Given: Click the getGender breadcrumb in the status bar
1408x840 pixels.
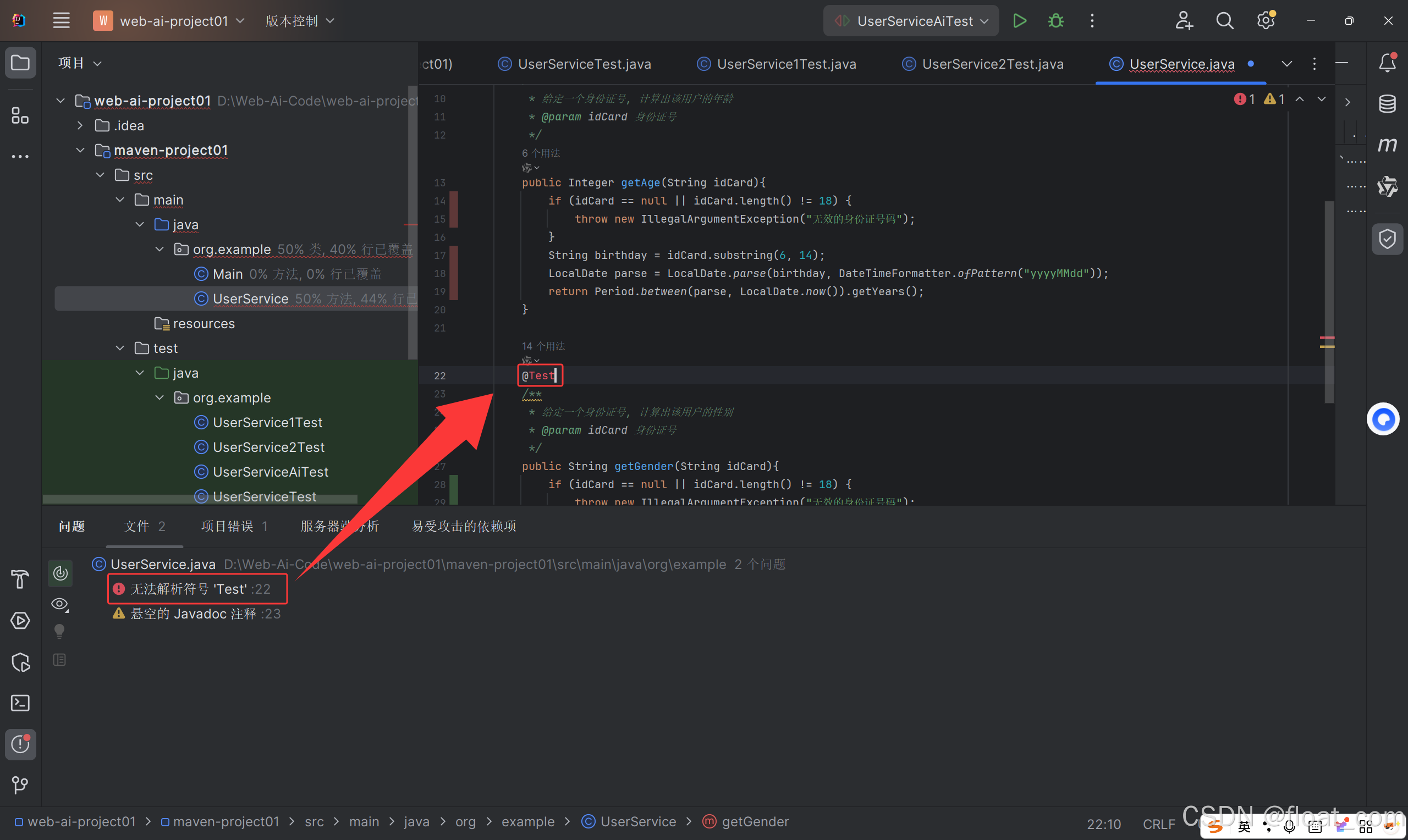Looking at the screenshot, I should click(754, 821).
